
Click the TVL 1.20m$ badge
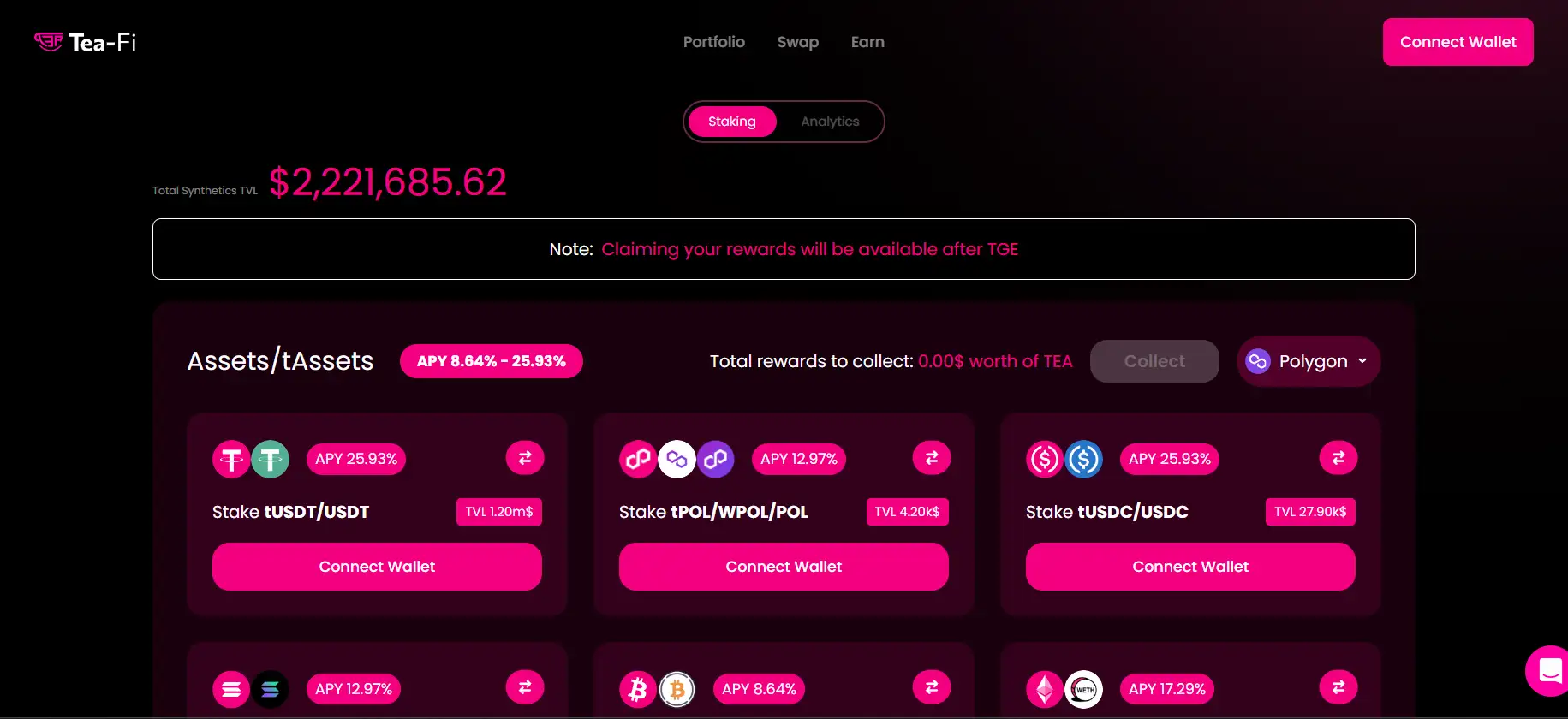coord(498,512)
